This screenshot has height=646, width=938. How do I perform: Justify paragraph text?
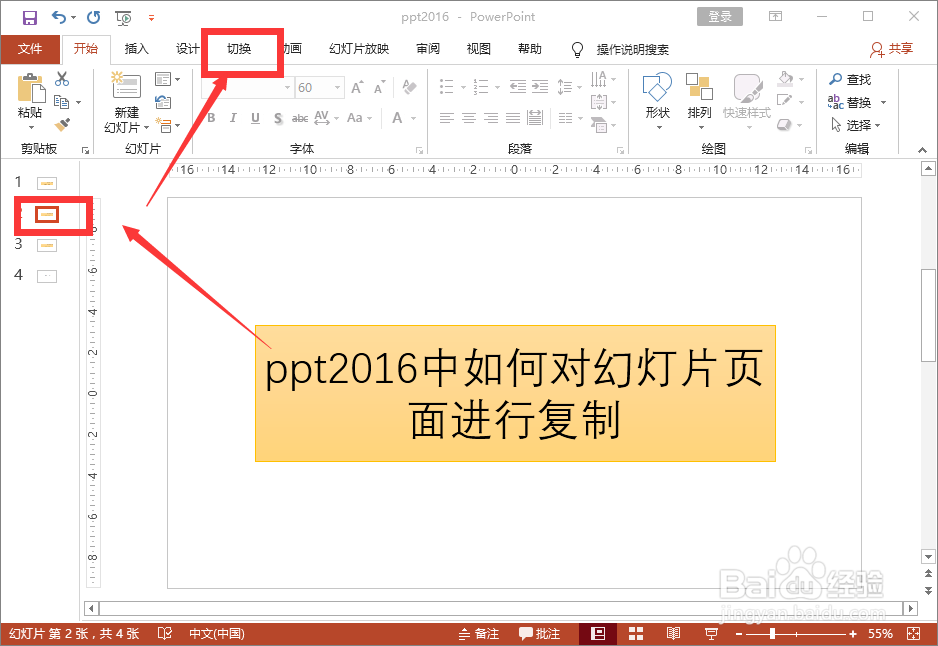pos(513,118)
